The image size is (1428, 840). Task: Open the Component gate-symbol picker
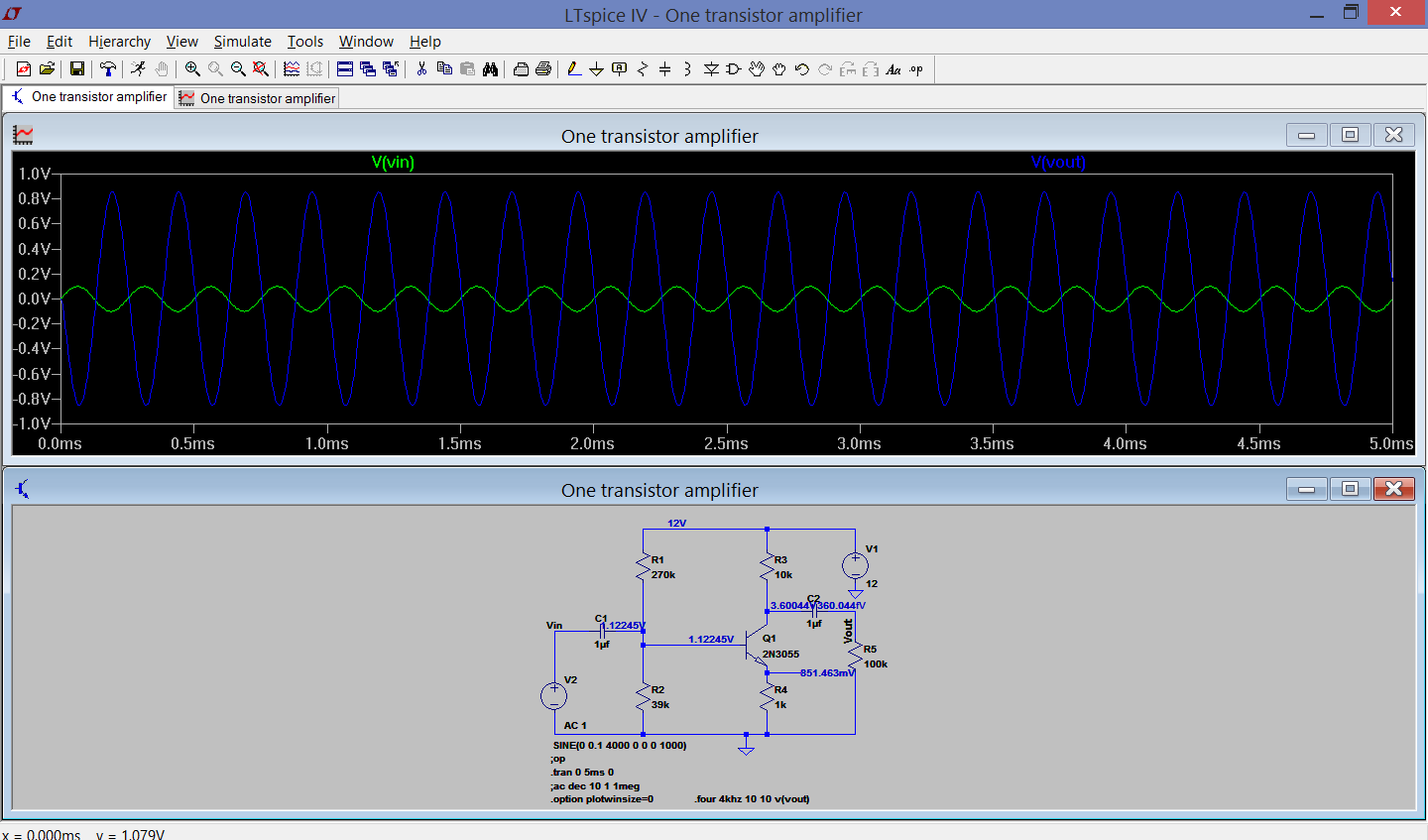(x=734, y=68)
